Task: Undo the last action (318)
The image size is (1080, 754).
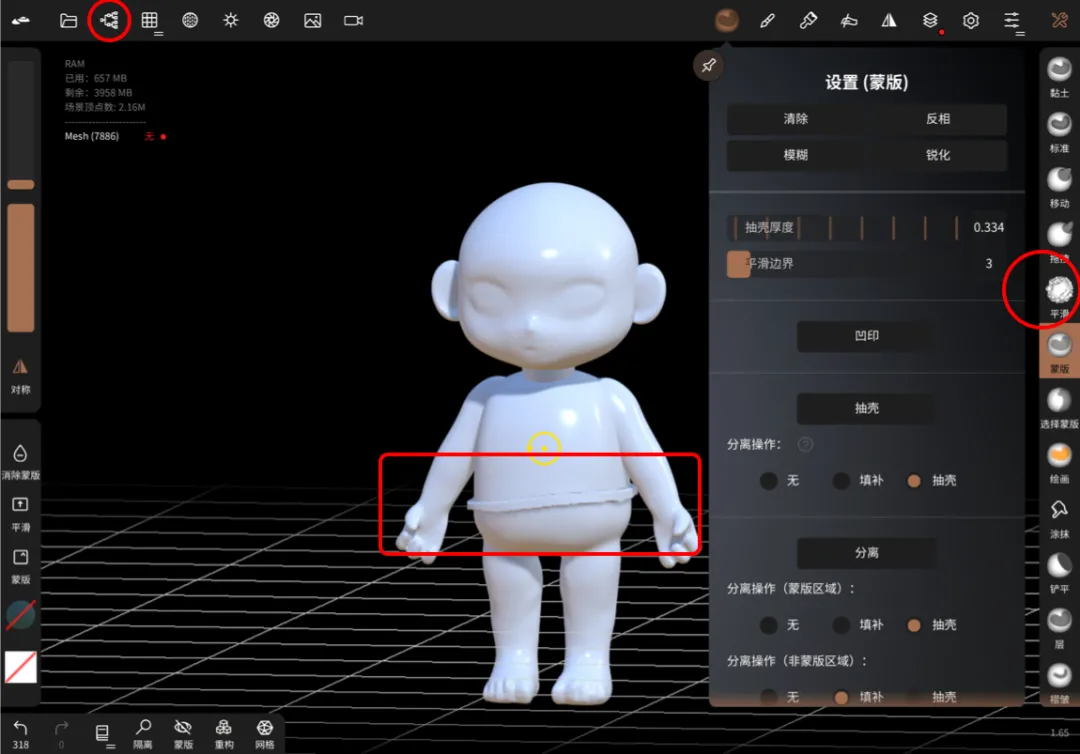Action: (21, 734)
